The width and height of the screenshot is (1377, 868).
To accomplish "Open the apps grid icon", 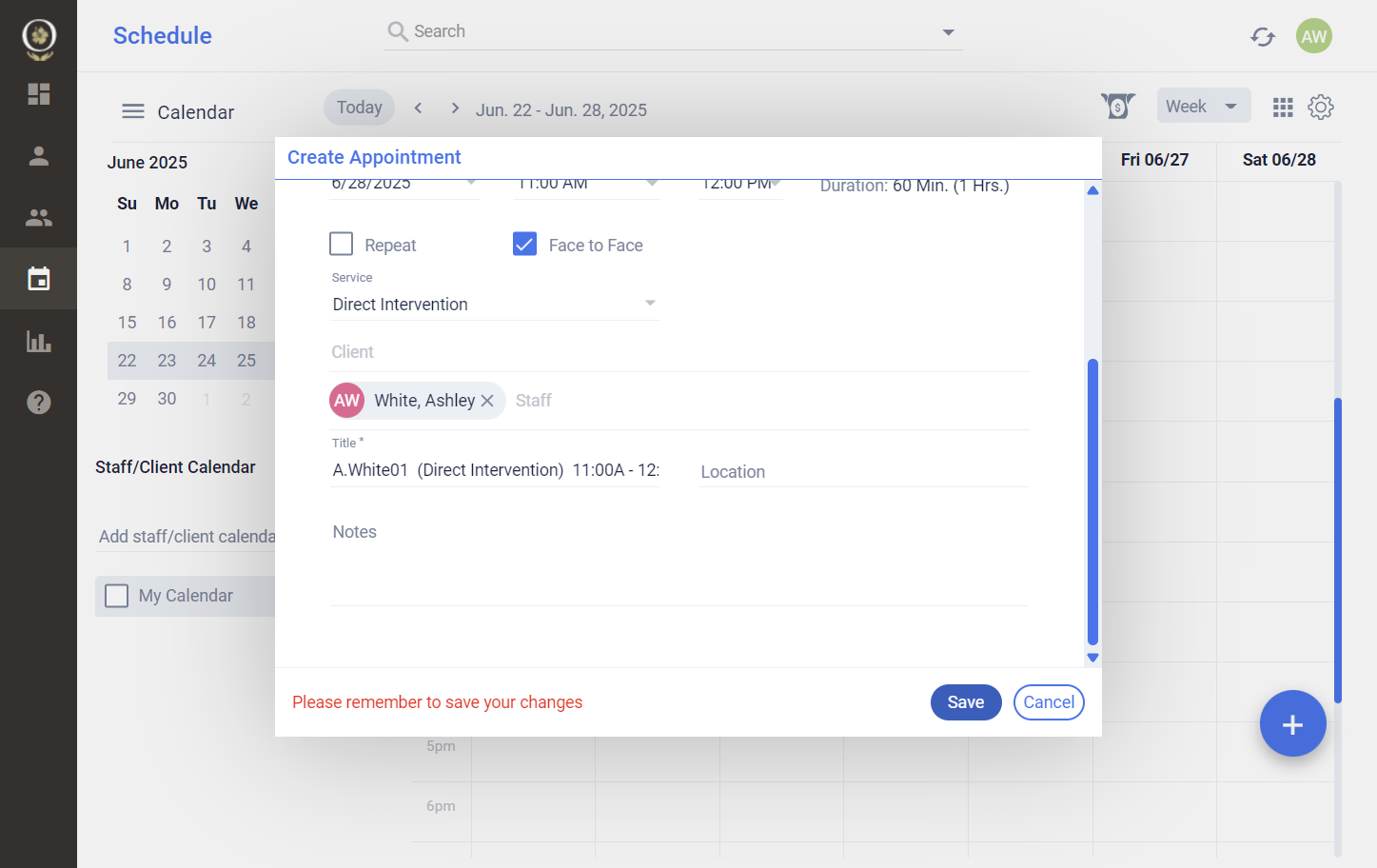I will coord(1283,107).
